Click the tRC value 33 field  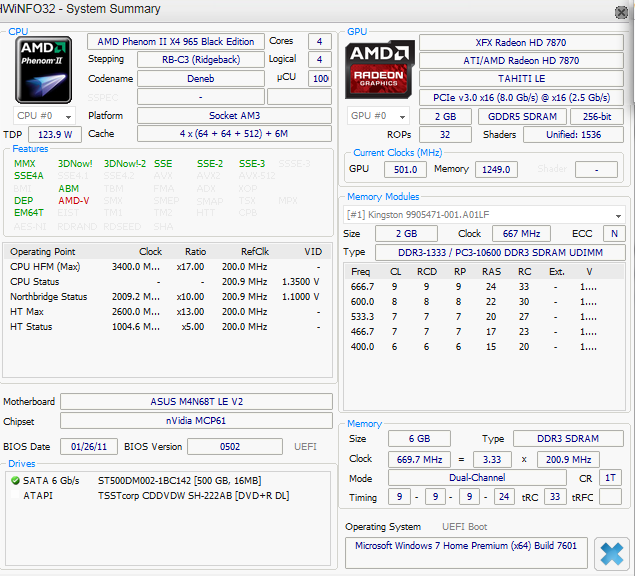(554, 497)
